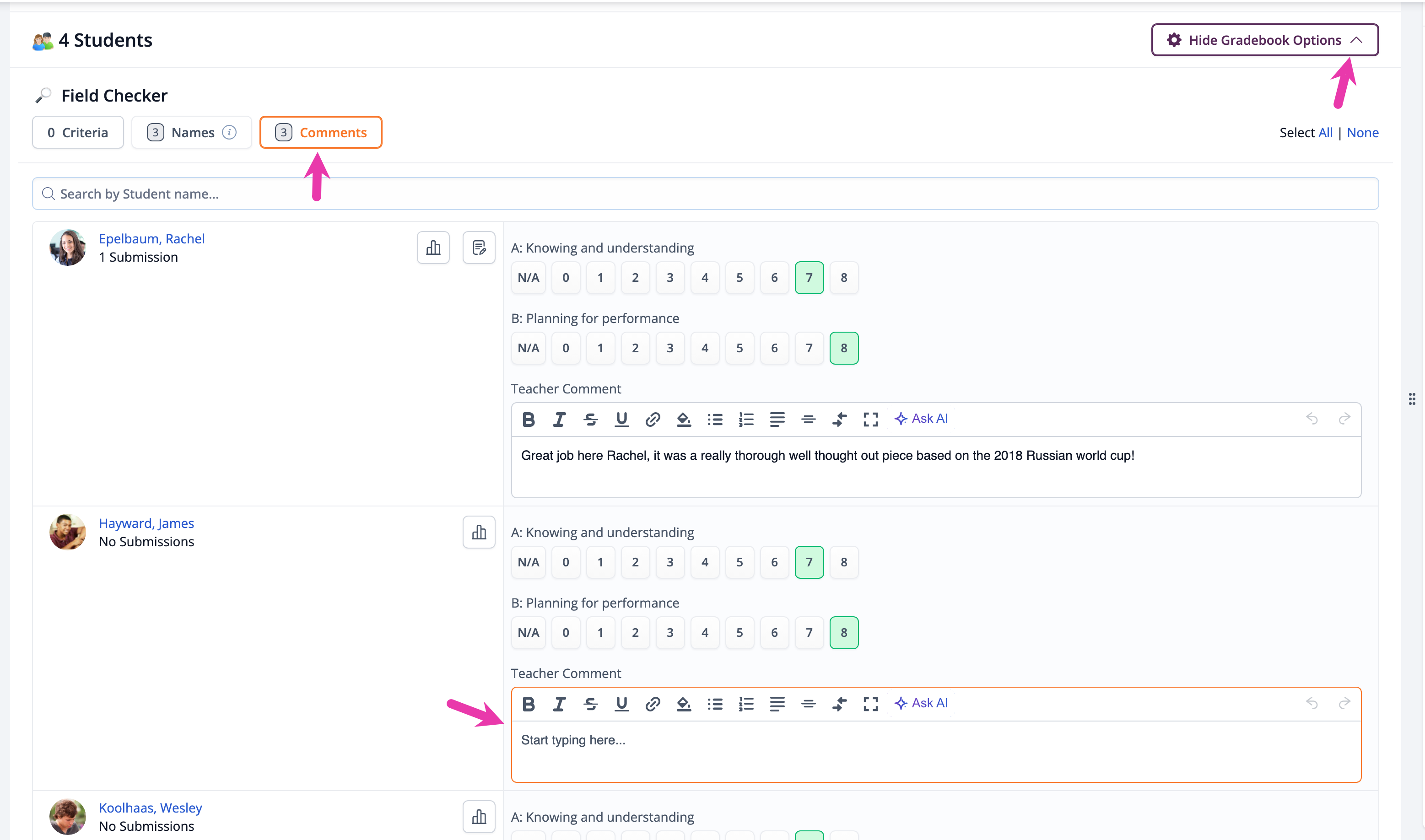
Task: Set Rachel's criterion A score to N/A
Action: pos(528,278)
